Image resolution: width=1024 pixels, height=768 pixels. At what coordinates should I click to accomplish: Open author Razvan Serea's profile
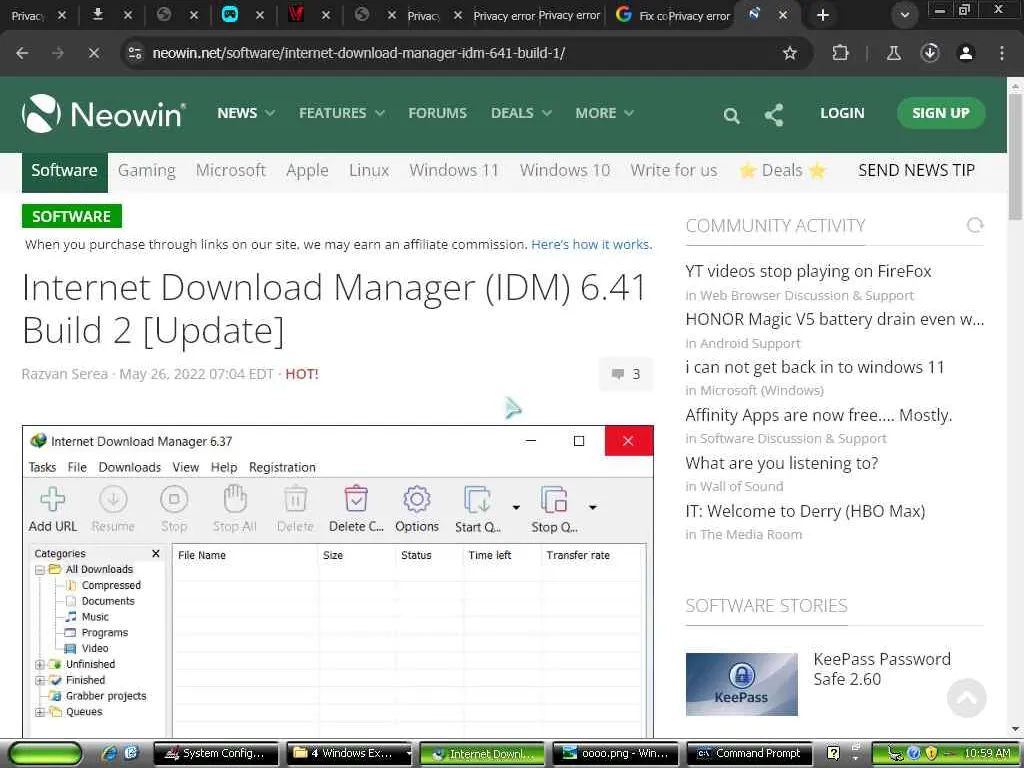[65, 374]
